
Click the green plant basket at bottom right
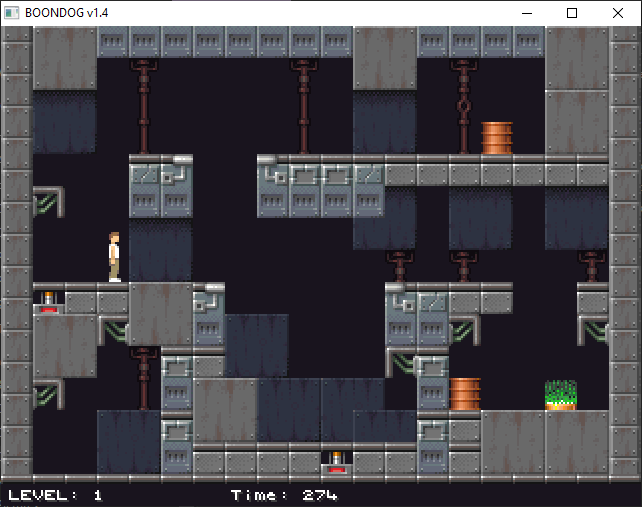(x=561, y=395)
